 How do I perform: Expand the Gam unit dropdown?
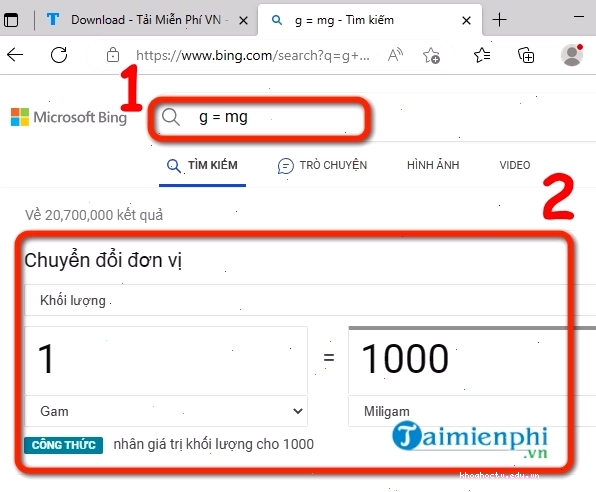coord(166,411)
